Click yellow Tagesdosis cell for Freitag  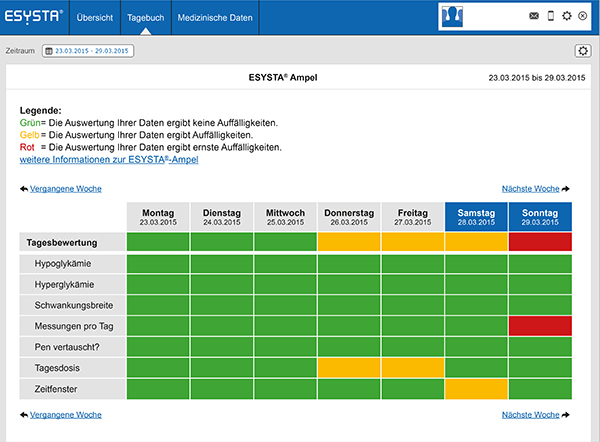pos(412,368)
